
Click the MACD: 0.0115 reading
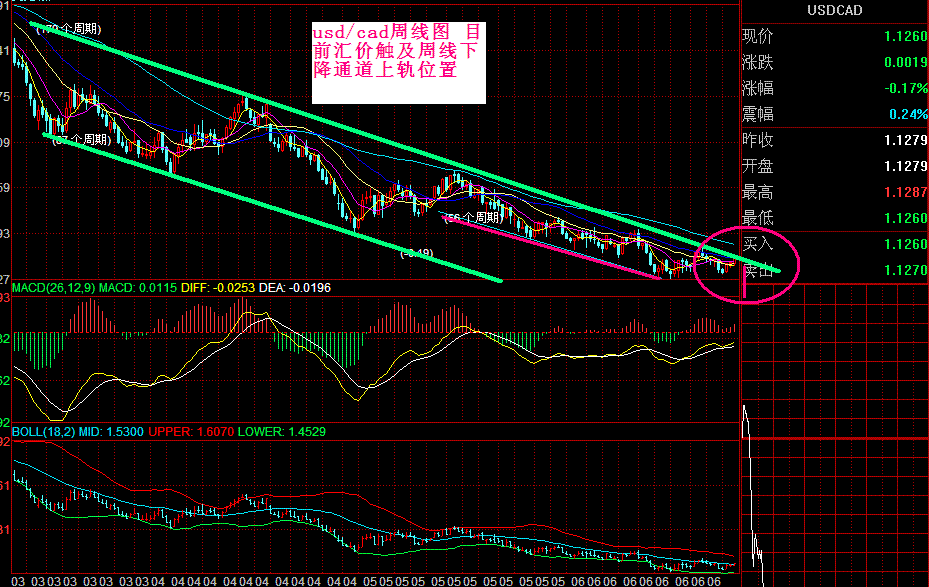pos(137,288)
